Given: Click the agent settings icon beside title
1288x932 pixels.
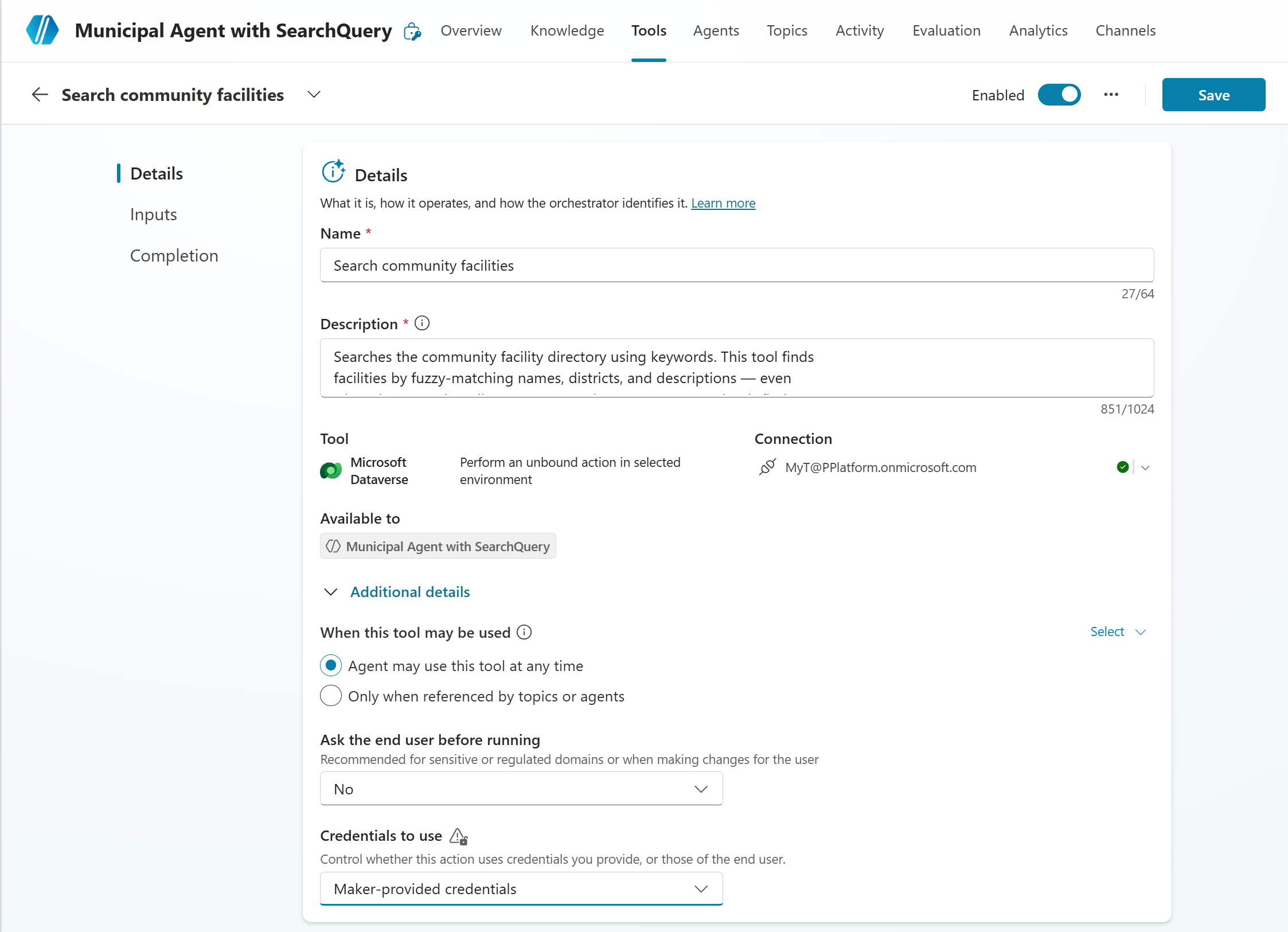Looking at the screenshot, I should 412,32.
